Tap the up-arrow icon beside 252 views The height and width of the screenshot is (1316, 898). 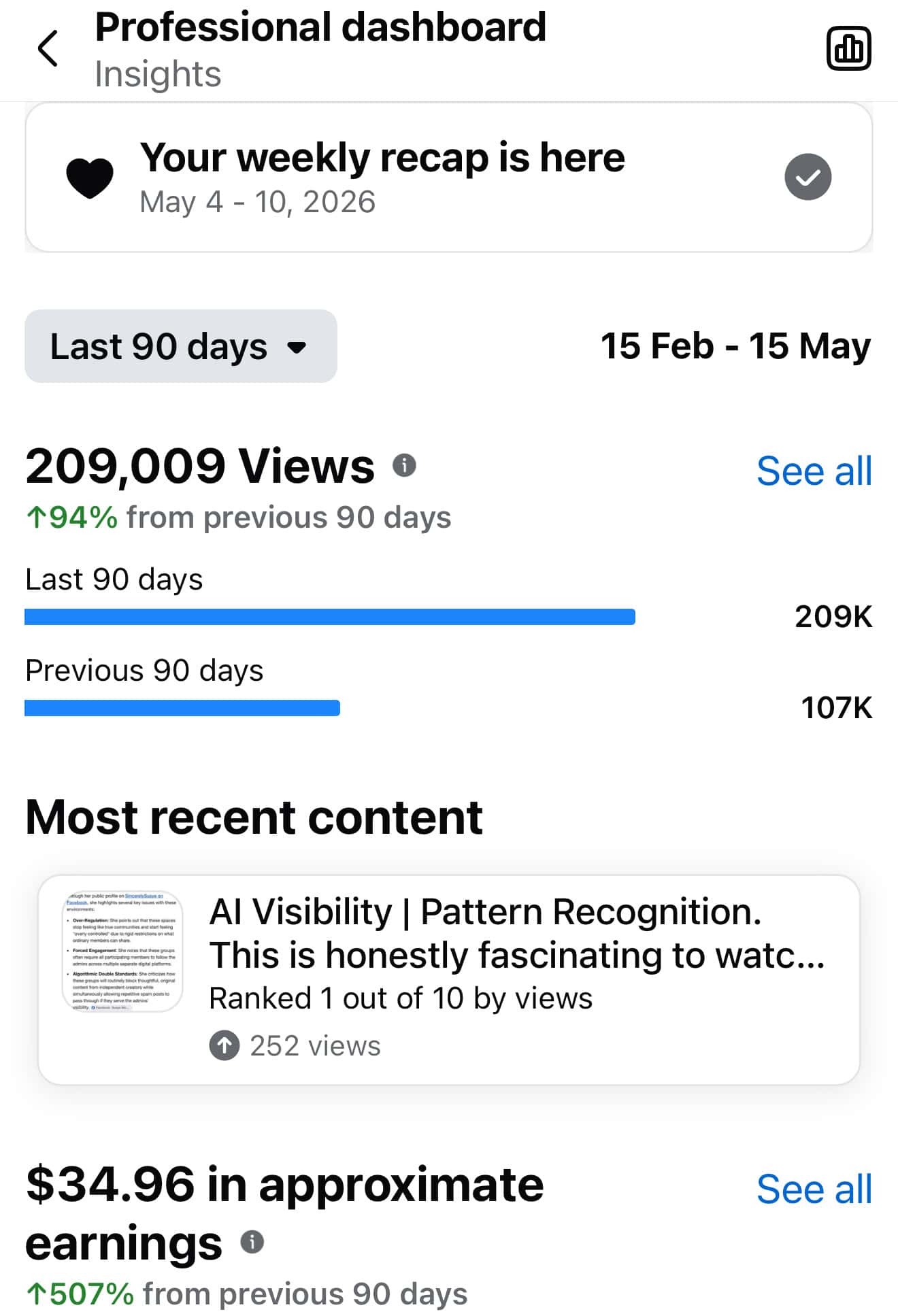click(224, 1046)
